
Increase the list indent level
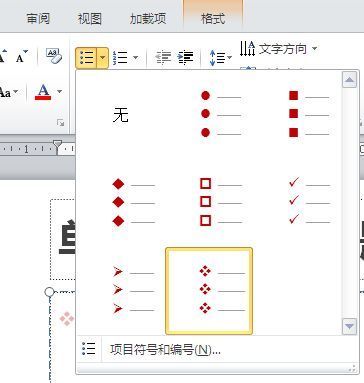[x=185, y=58]
